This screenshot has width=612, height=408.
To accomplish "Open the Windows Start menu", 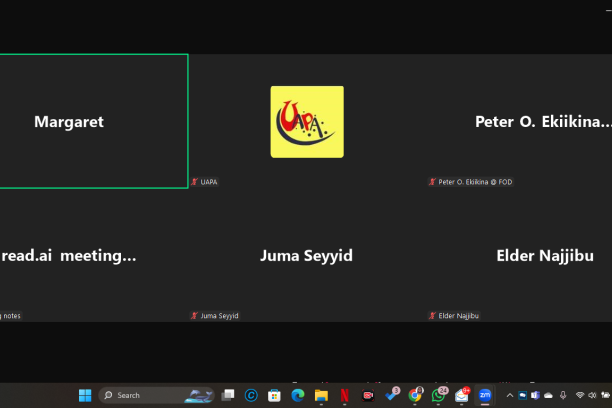I will click(x=85, y=395).
